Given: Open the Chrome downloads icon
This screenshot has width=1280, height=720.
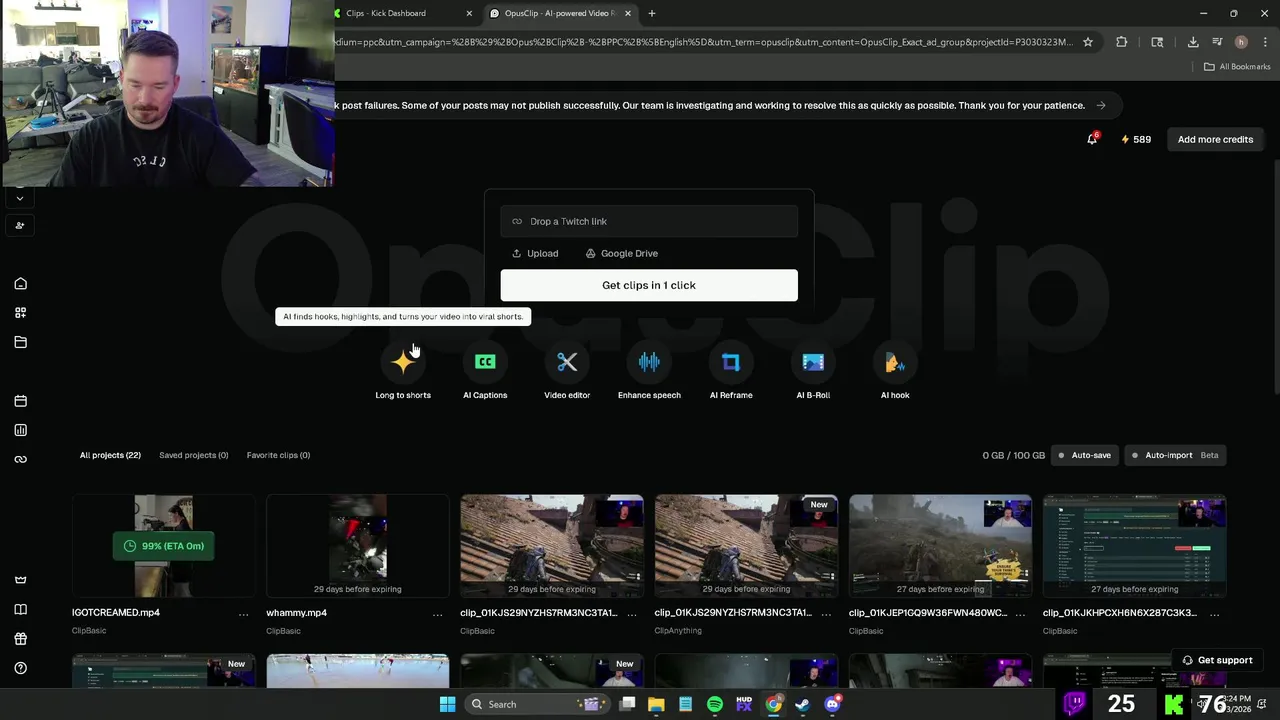Looking at the screenshot, I should tap(1193, 42).
